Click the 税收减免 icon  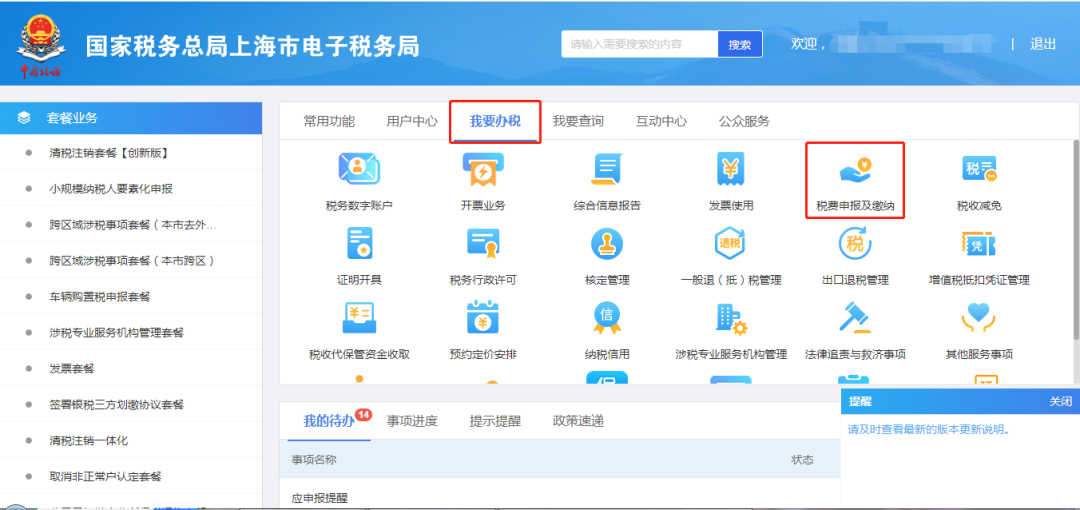coord(978,172)
